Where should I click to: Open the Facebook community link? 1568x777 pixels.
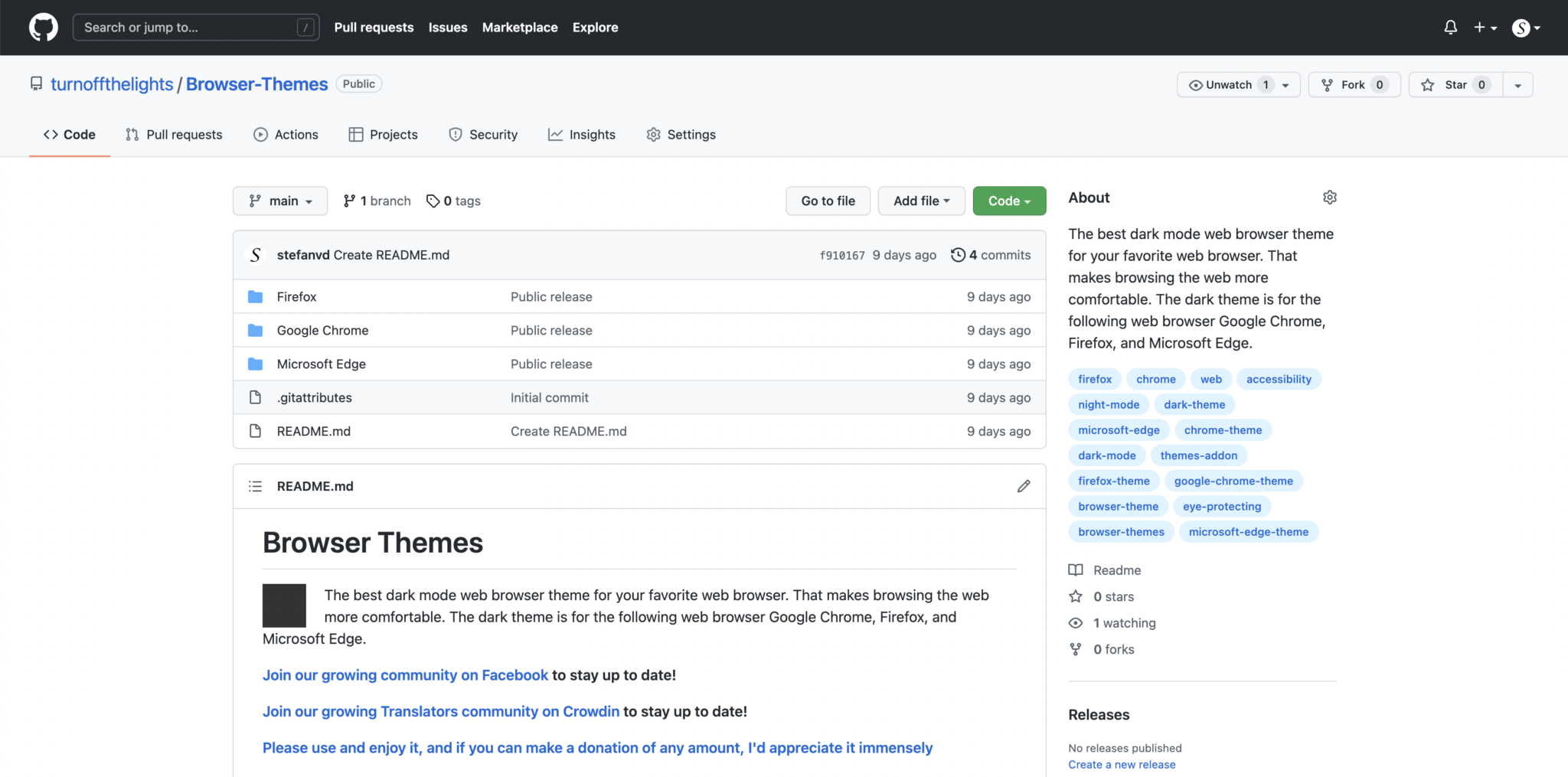405,674
